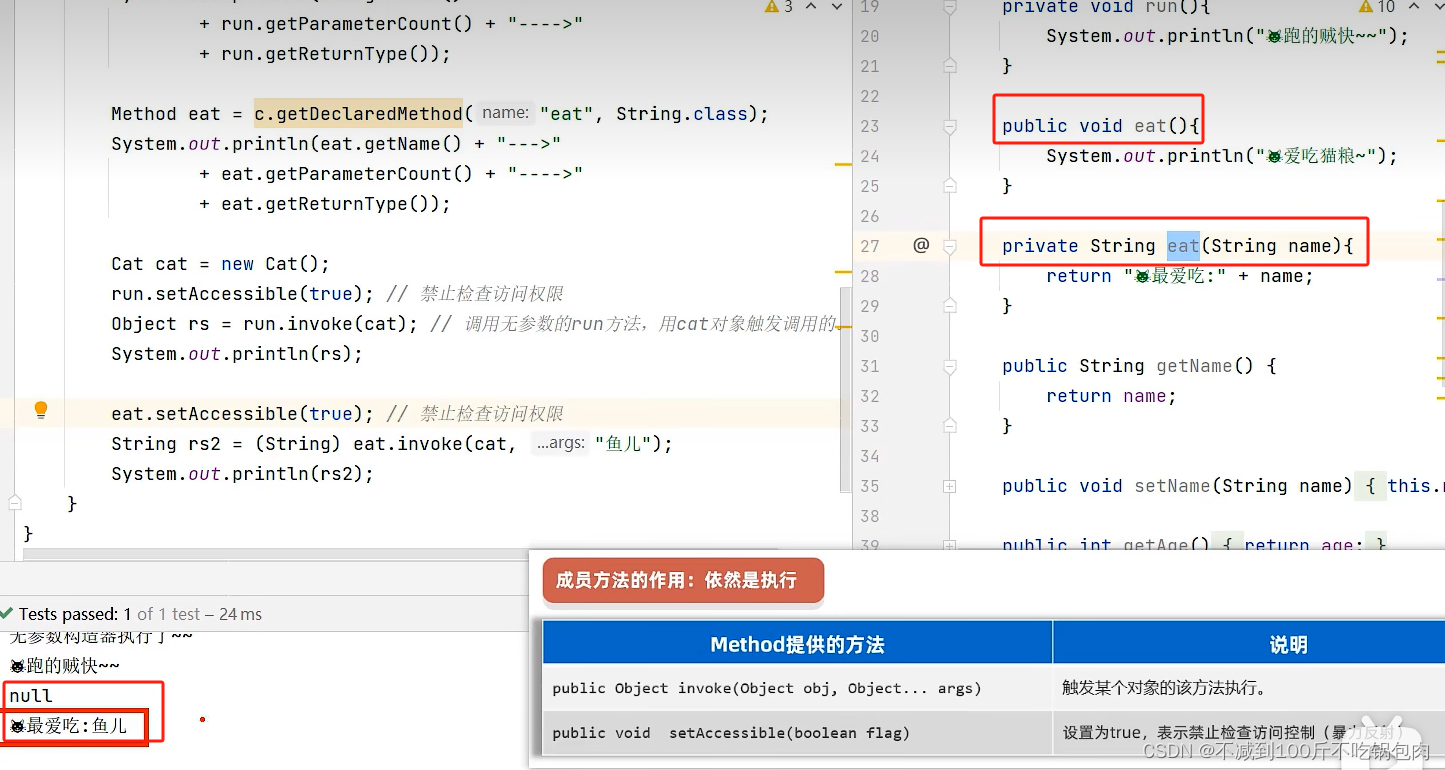Click String.class argument
This screenshot has width=1445, height=770.
pyautogui.click(x=682, y=114)
